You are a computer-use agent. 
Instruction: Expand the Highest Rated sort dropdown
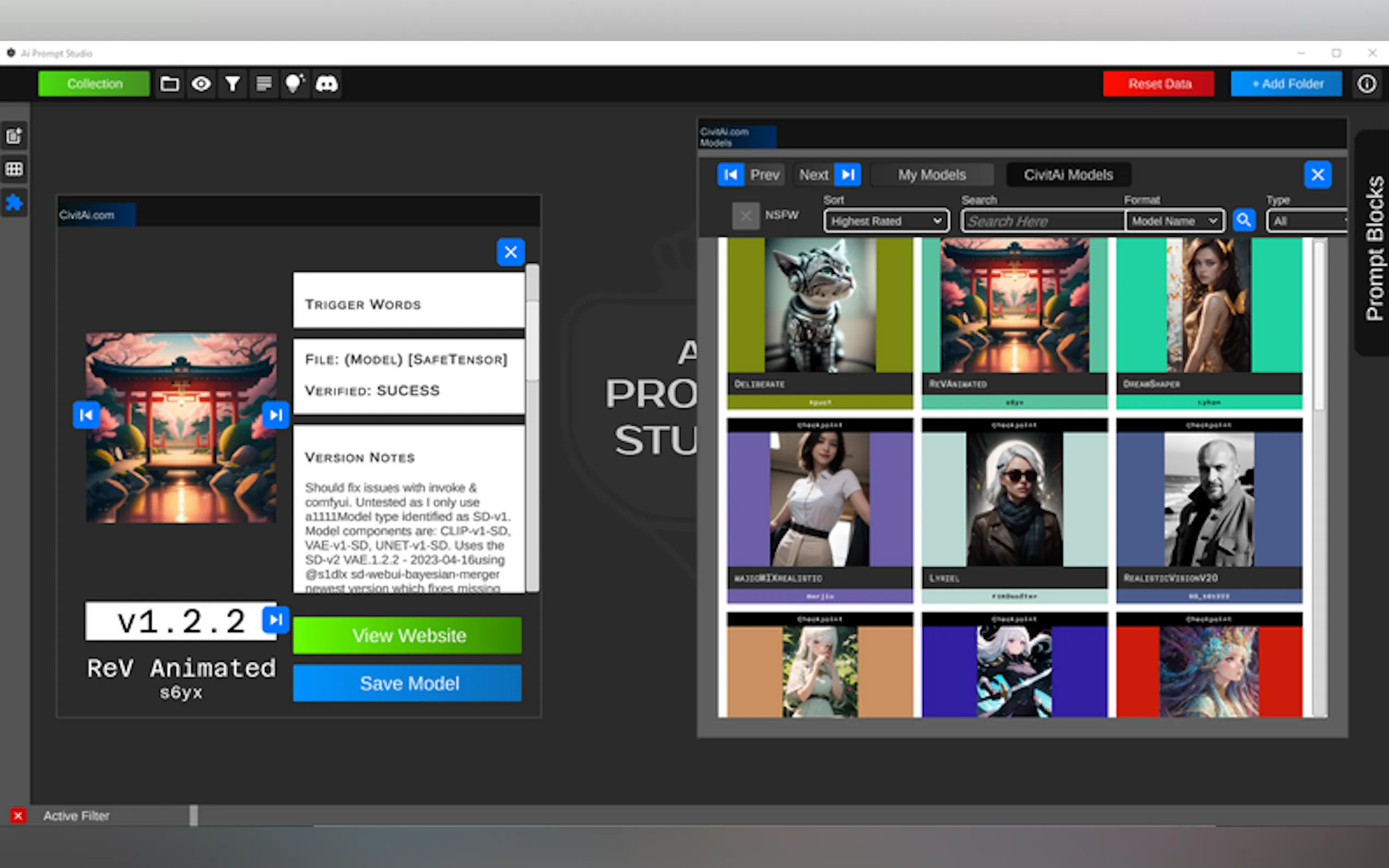click(886, 221)
